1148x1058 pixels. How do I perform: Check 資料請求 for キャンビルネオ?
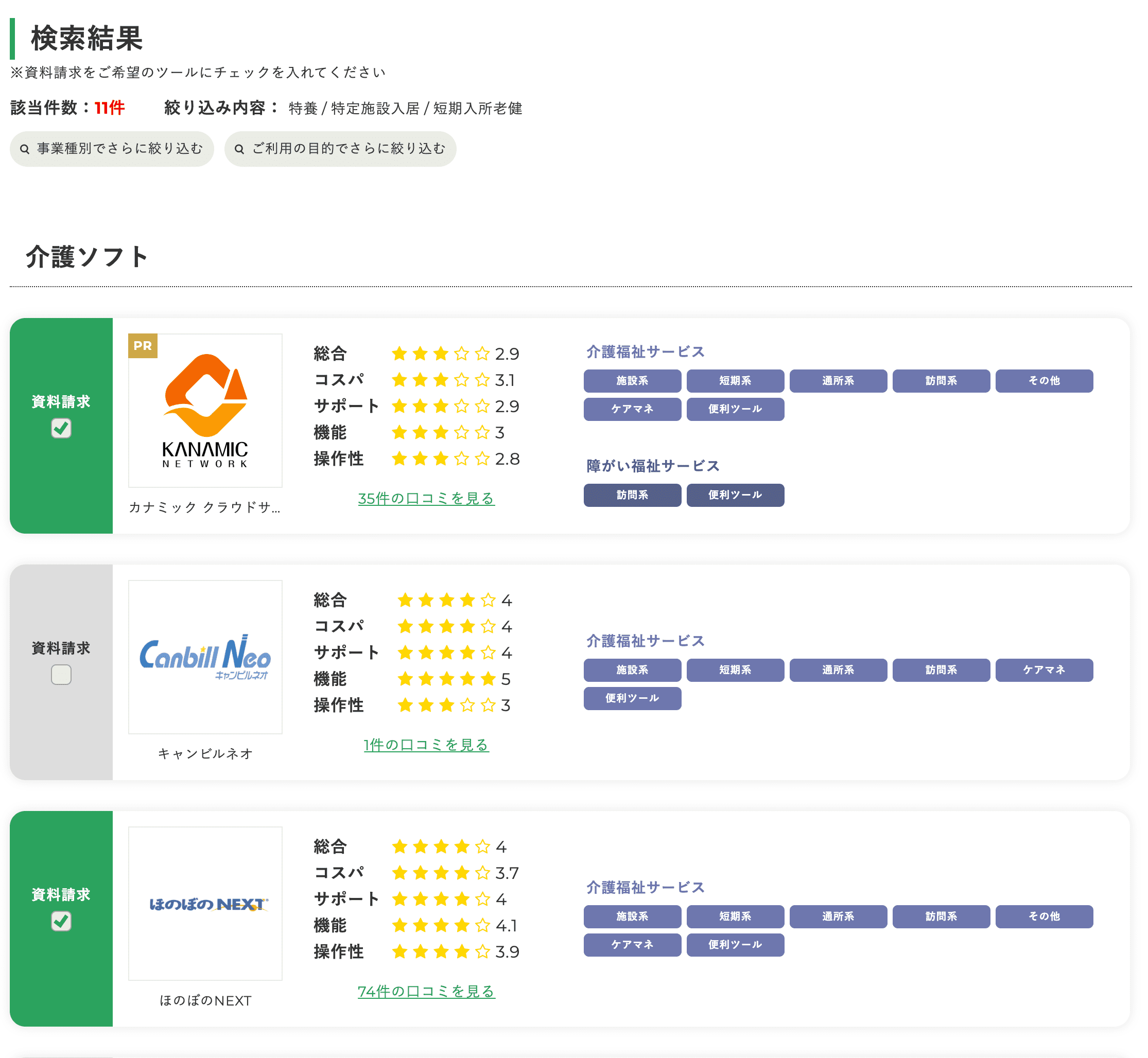61,675
